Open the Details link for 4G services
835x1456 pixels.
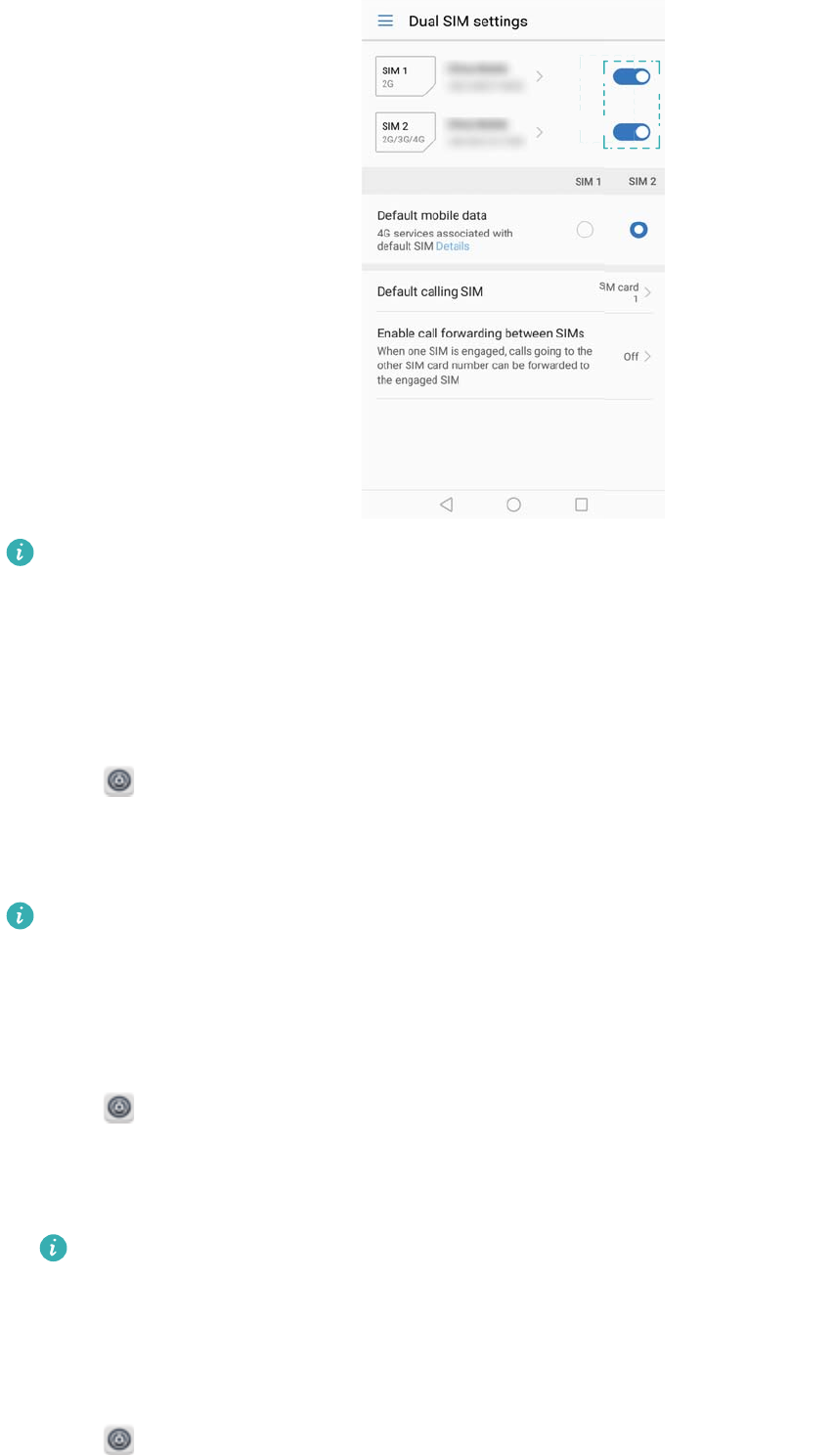(453, 246)
